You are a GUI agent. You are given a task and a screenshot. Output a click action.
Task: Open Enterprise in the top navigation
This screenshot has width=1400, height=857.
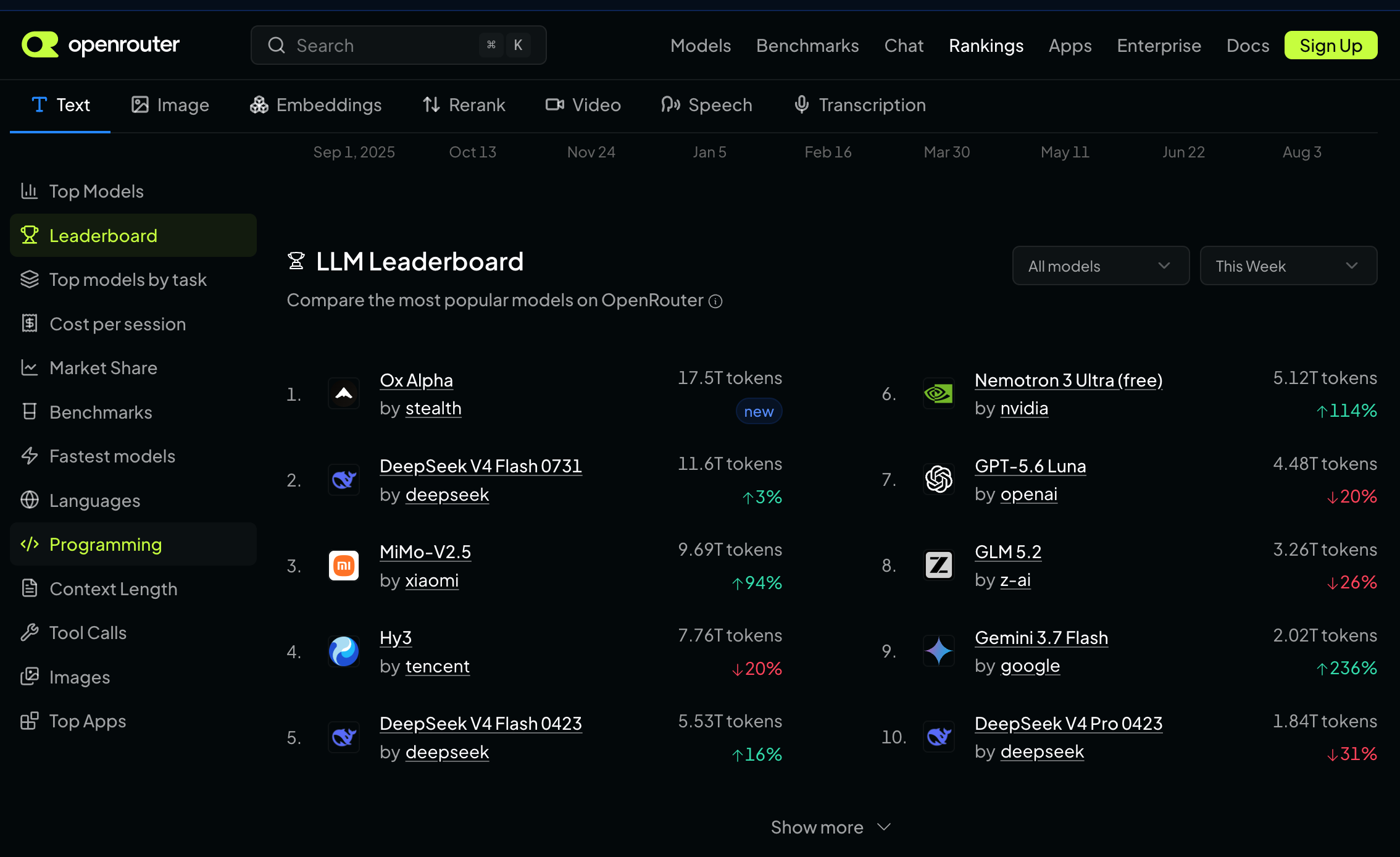tap(1159, 45)
